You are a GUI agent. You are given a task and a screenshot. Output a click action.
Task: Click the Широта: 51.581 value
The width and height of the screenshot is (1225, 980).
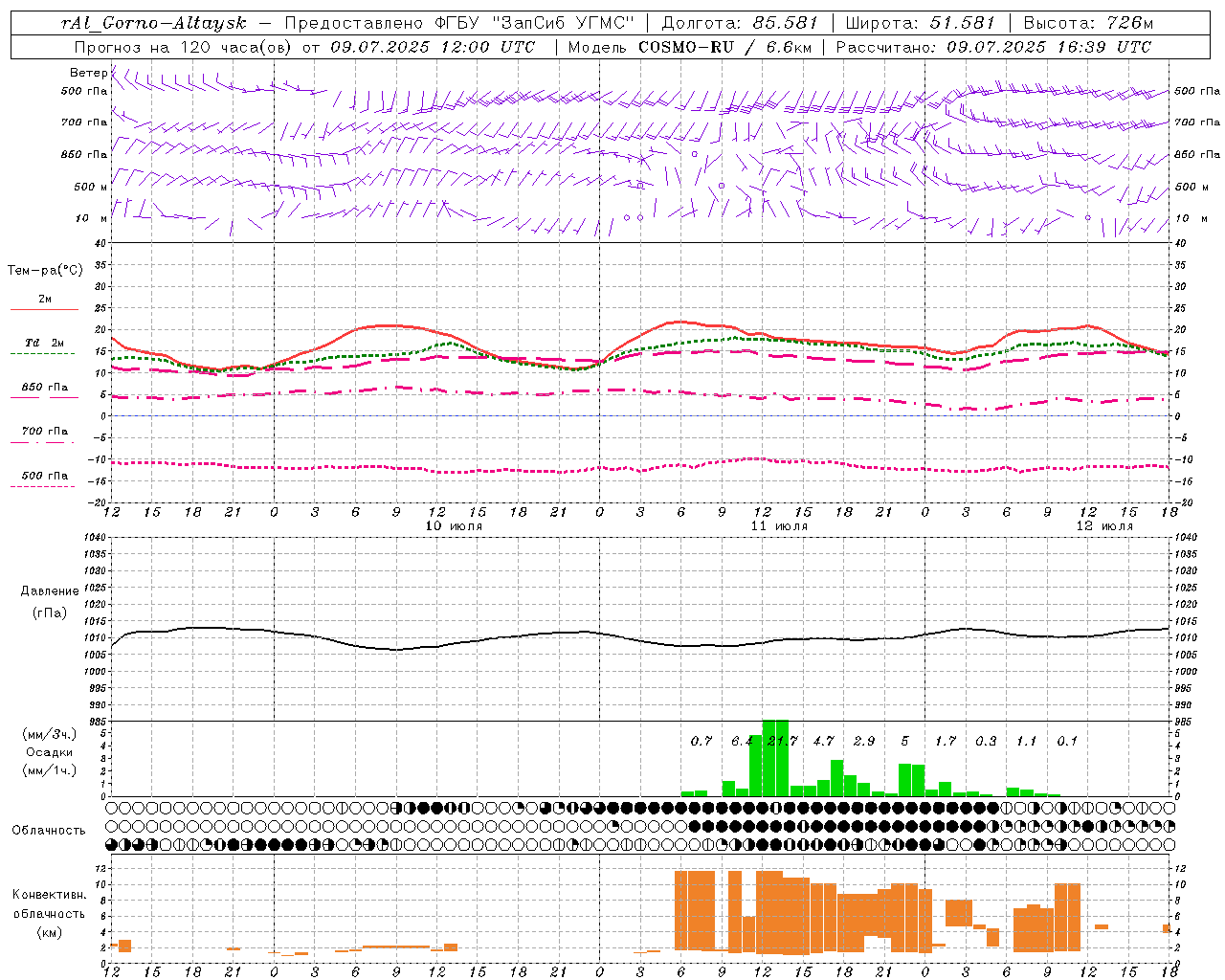920,23
